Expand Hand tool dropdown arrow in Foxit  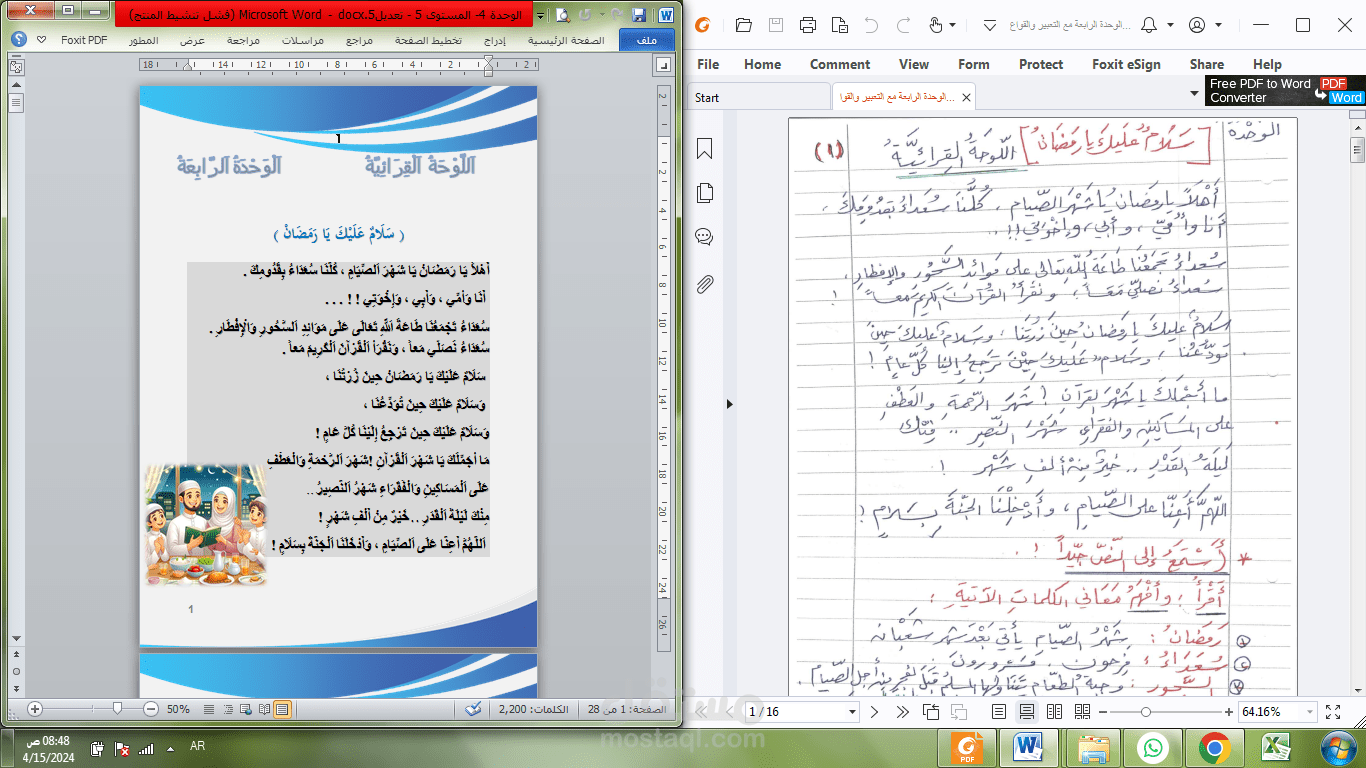[952, 26]
